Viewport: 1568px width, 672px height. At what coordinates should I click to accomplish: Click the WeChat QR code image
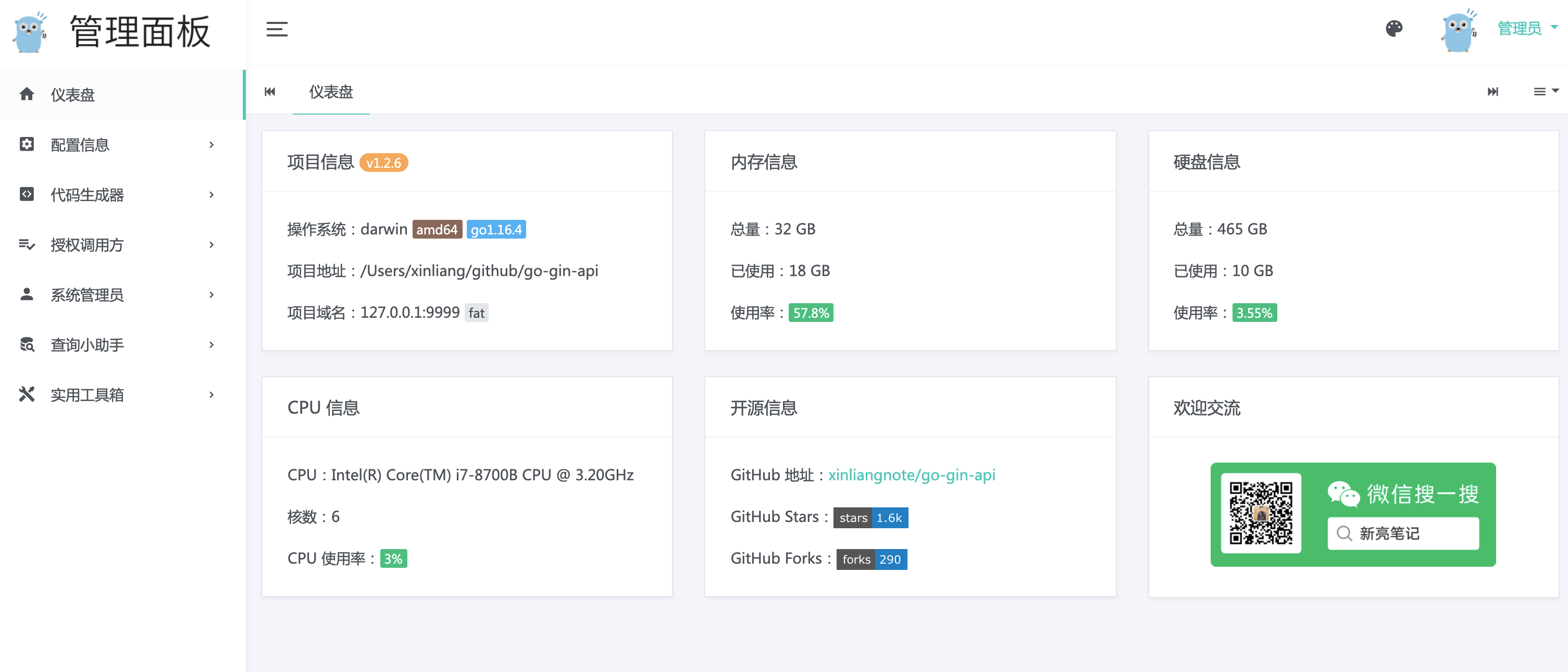pos(1261,513)
